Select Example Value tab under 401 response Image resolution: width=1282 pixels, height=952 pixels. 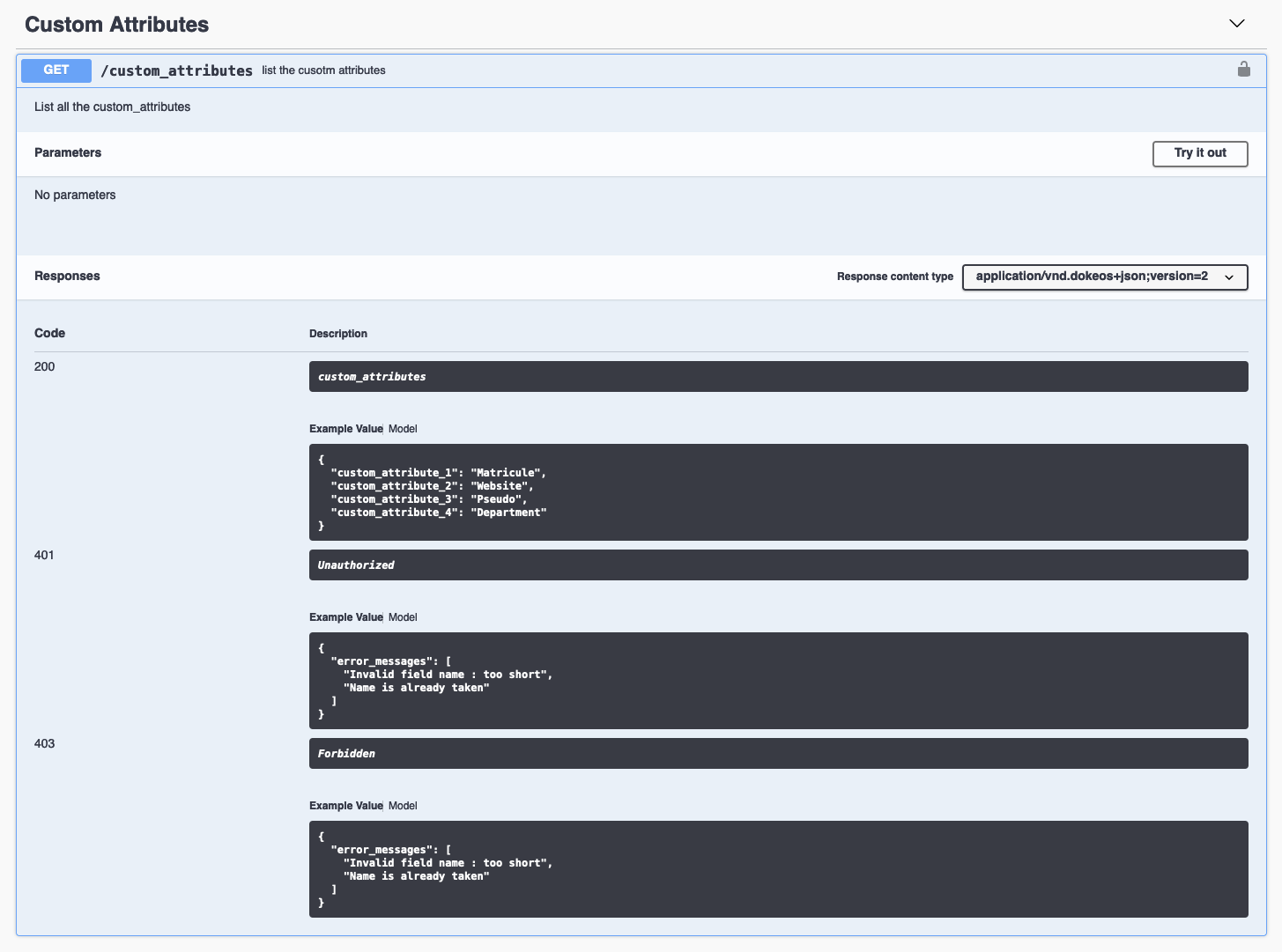345,617
